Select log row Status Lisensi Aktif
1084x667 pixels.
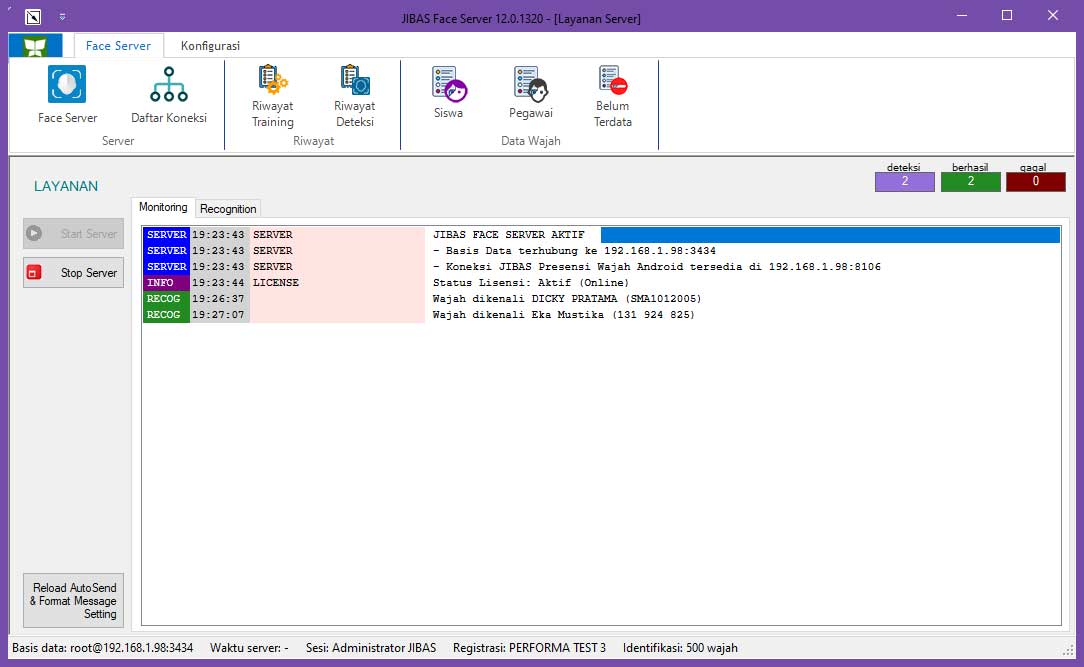[x=601, y=282]
